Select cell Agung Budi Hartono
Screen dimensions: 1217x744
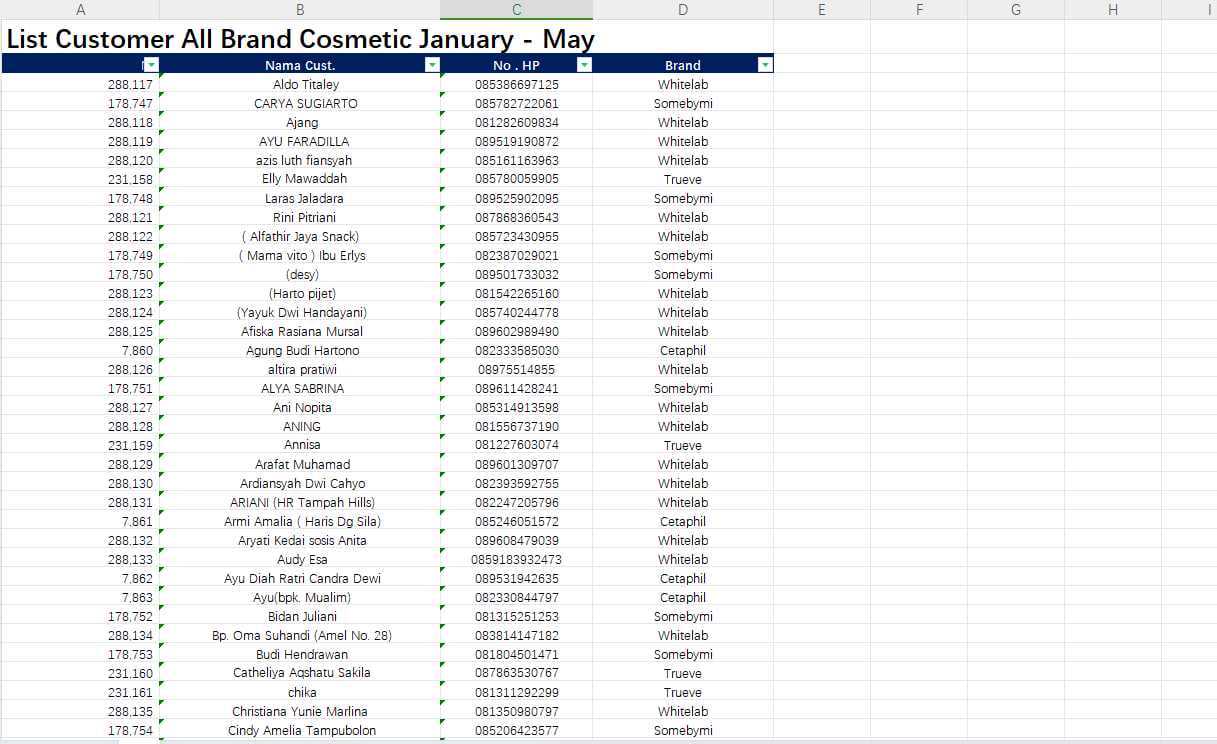[x=300, y=351]
